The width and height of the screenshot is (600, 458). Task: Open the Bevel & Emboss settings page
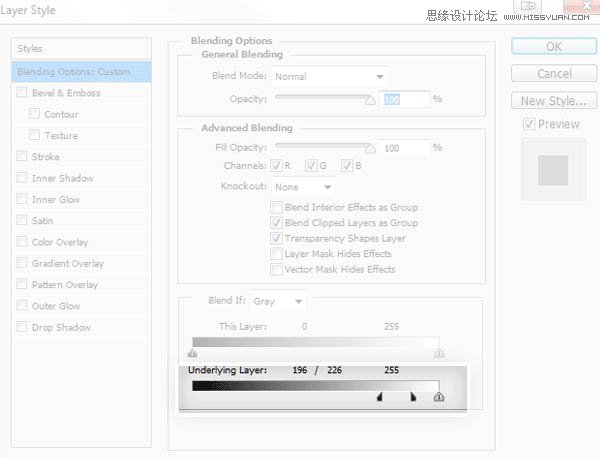pyautogui.click(x=66, y=93)
